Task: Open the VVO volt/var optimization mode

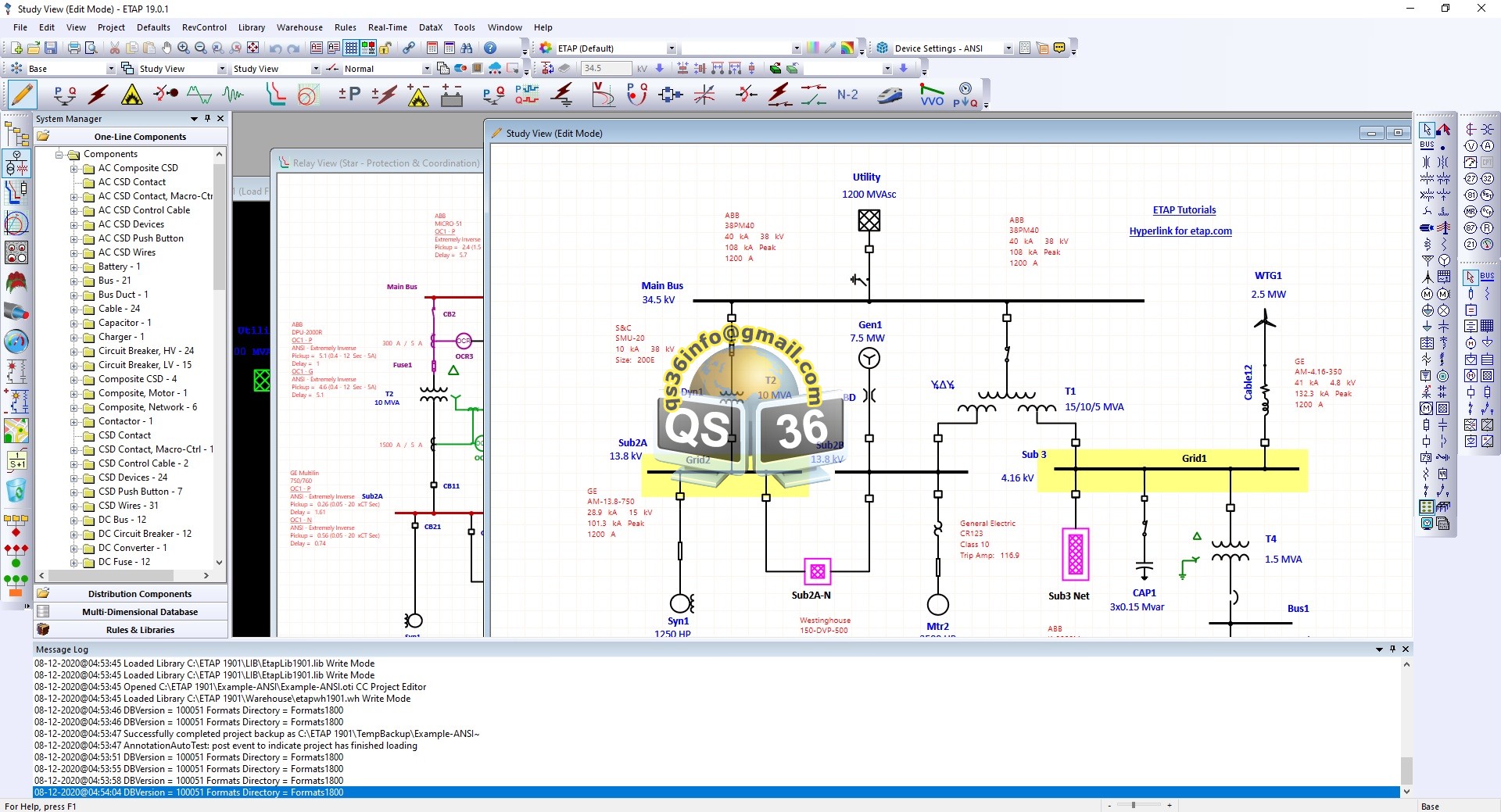Action: pyautogui.click(x=932, y=95)
